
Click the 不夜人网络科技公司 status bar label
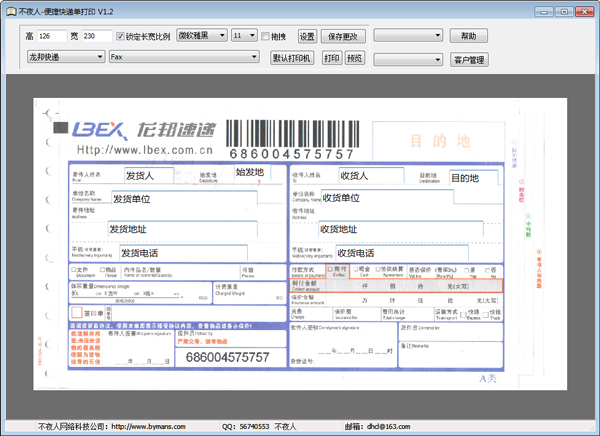72,426
